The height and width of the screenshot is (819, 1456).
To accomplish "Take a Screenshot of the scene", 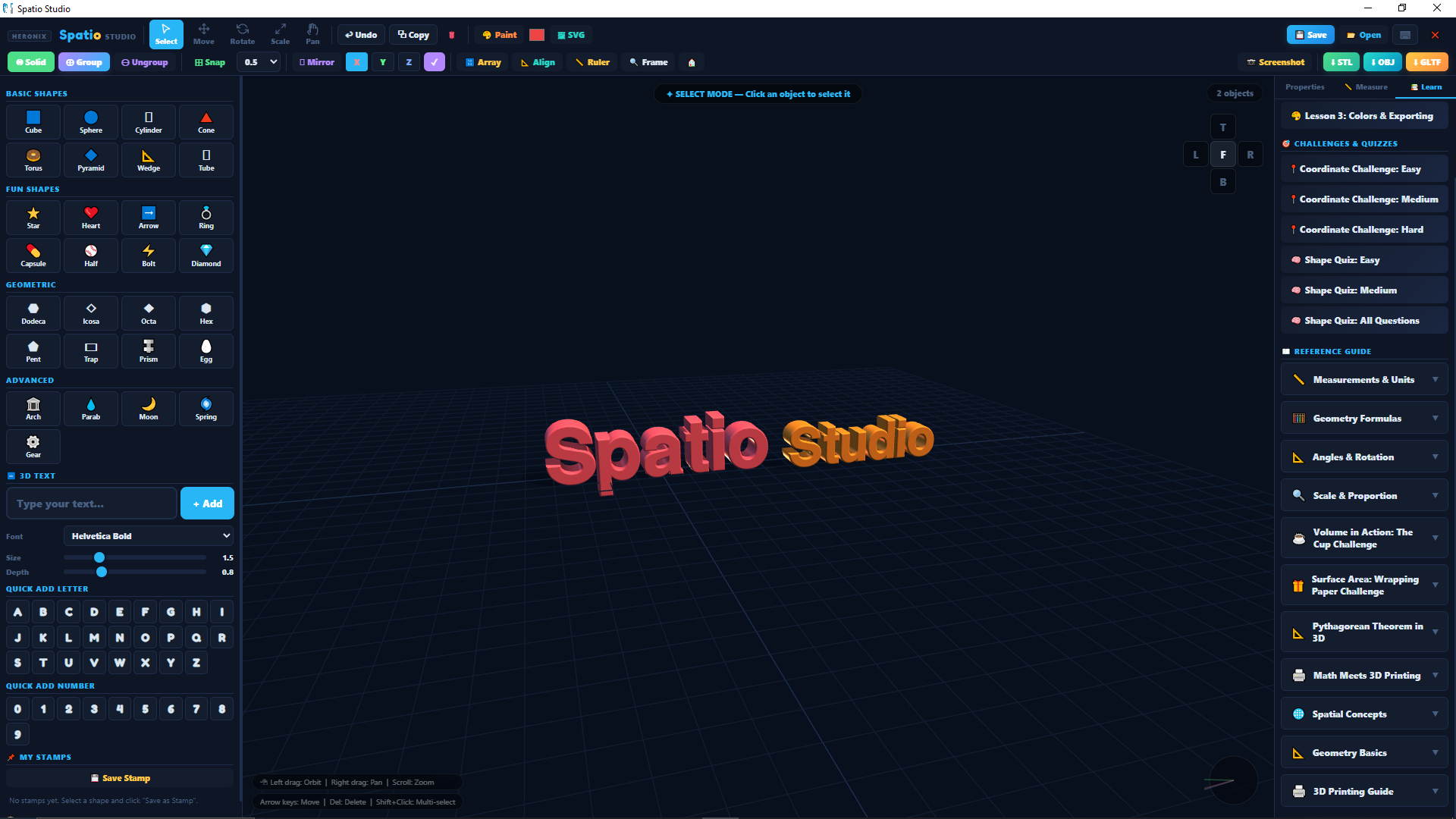I will [1276, 62].
